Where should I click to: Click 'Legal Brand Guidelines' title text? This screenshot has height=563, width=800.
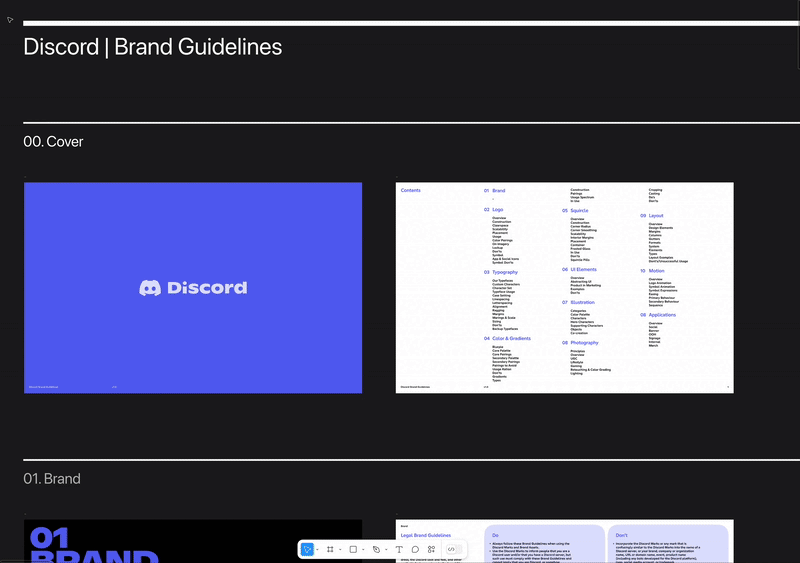click(x=426, y=535)
